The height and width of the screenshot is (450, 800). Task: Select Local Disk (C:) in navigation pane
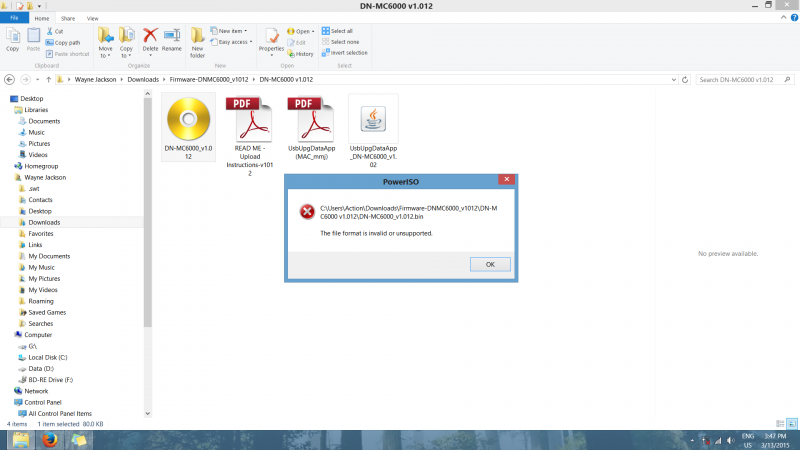[x=43, y=357]
